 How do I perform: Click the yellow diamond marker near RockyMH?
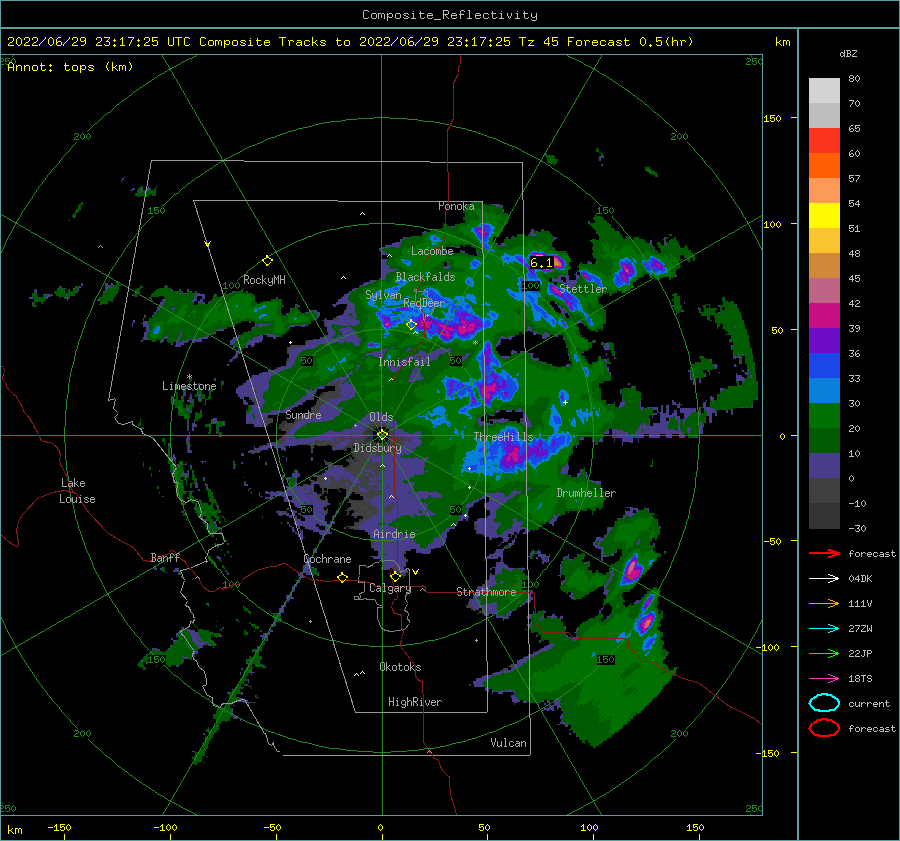pos(267,261)
